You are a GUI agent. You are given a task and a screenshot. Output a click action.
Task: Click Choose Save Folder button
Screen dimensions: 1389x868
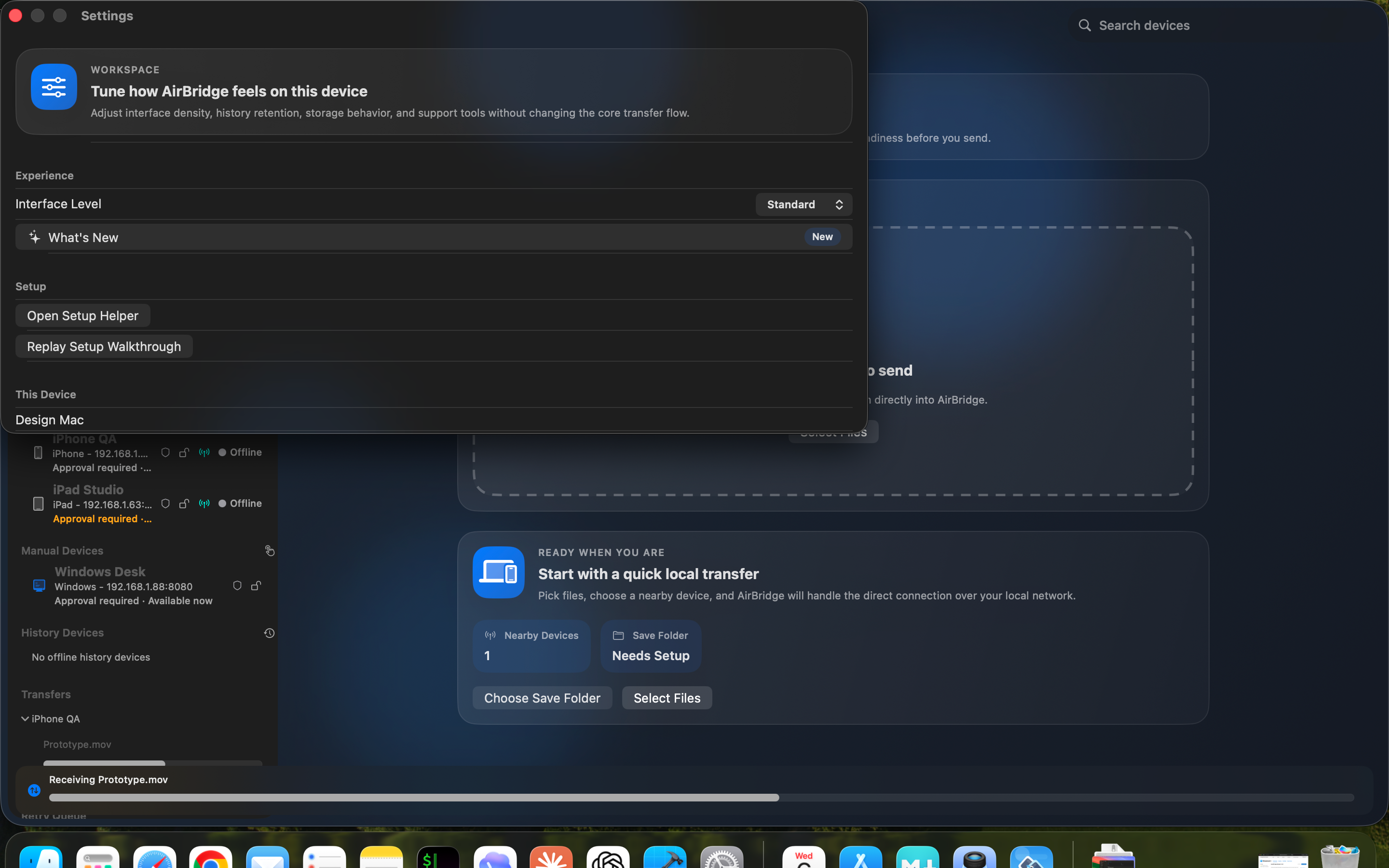tap(542, 698)
